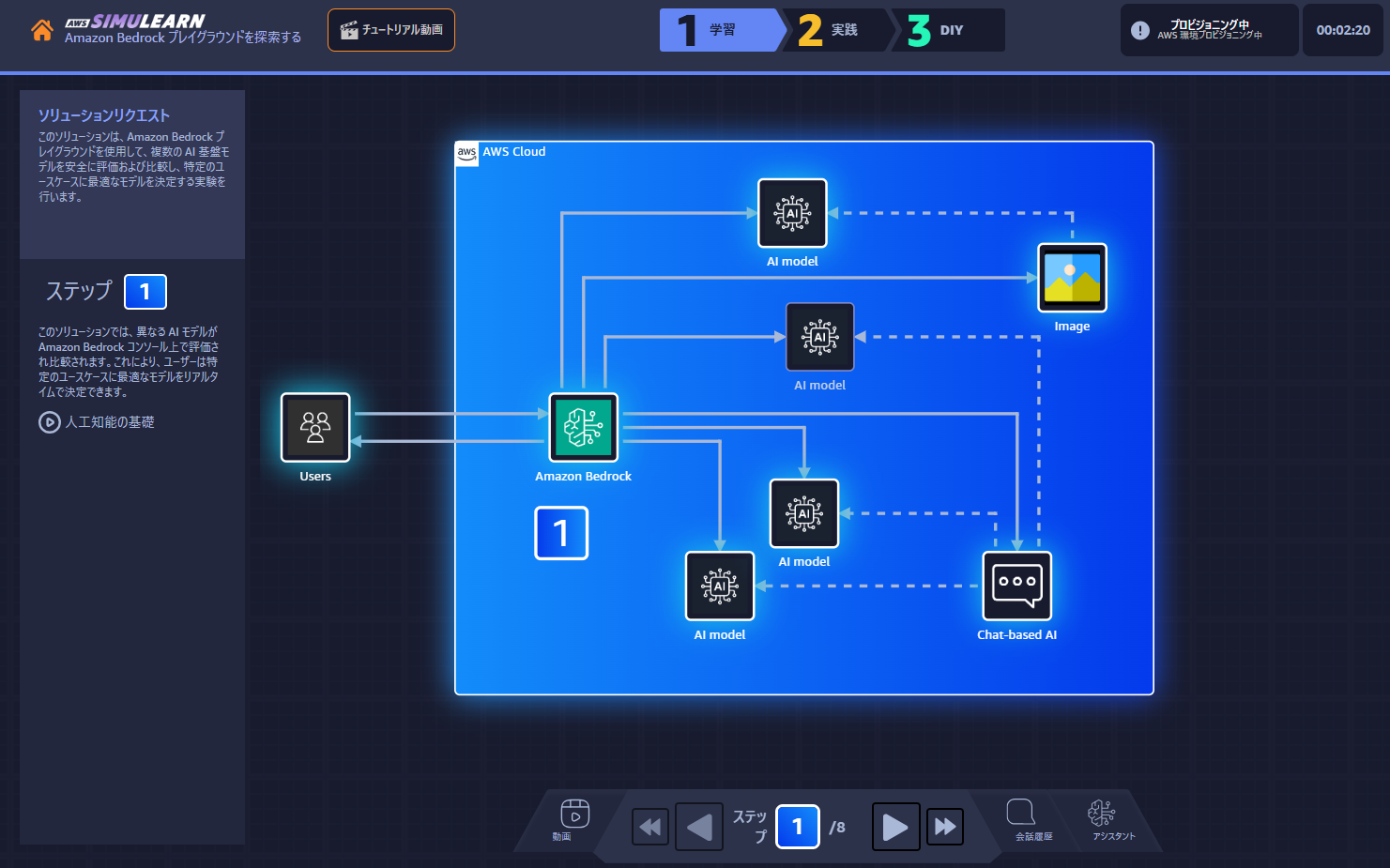Switch to the 学習 step 1 tab

720,30
